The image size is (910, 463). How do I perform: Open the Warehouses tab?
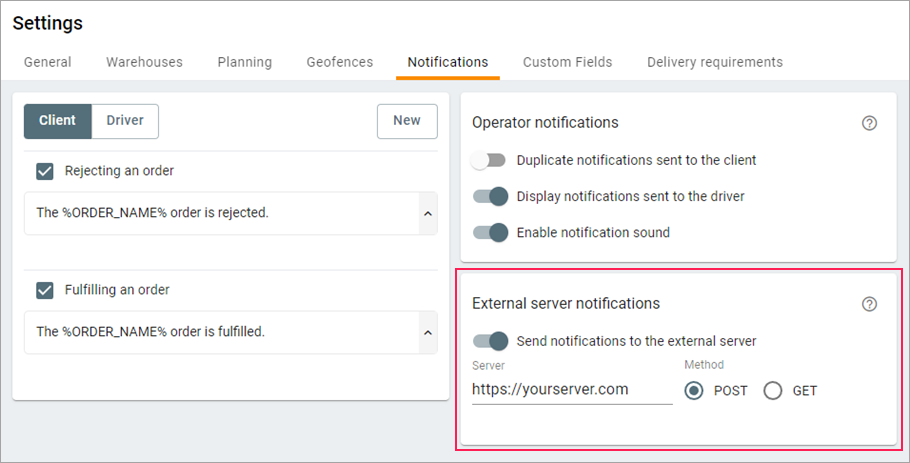tap(144, 62)
